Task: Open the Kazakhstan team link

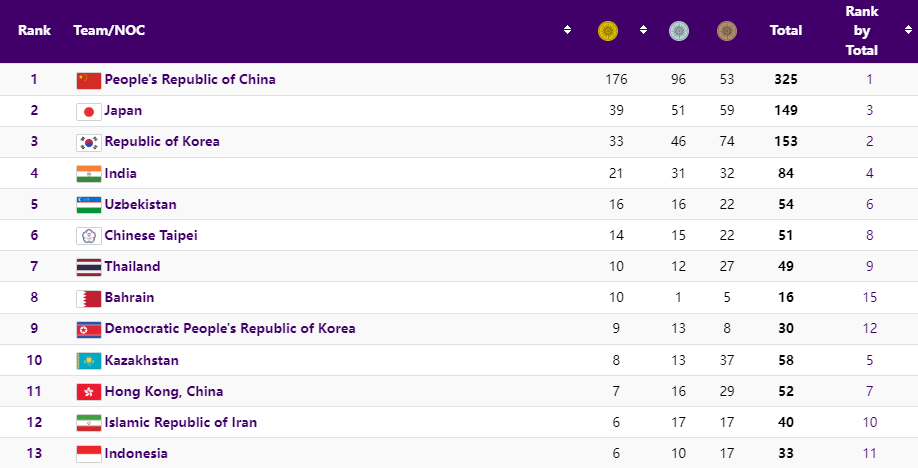Action: (x=142, y=360)
